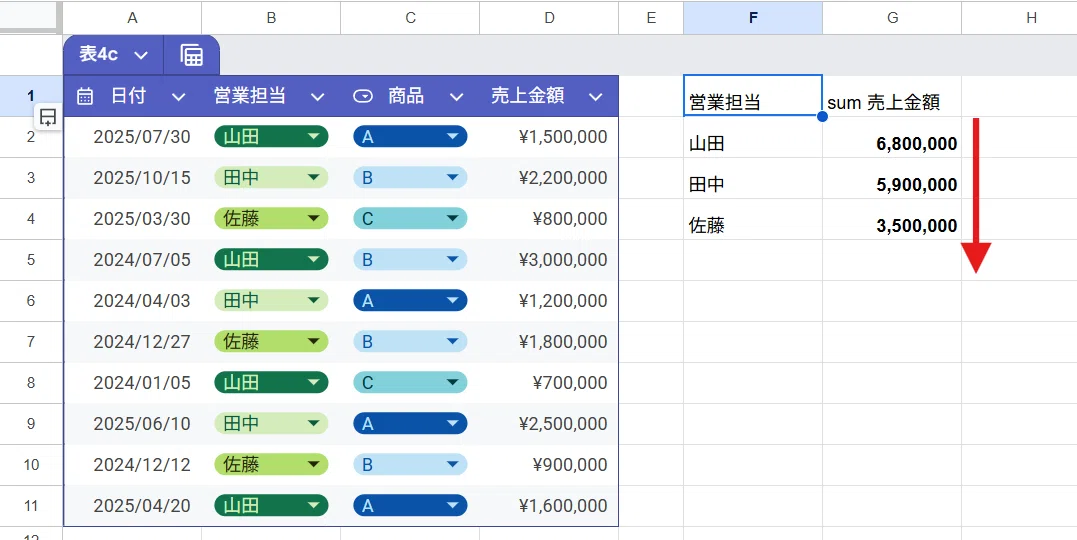The height and width of the screenshot is (540, 1077).
Task: Click the table calculator icon beside 表4c
Action: [192, 56]
